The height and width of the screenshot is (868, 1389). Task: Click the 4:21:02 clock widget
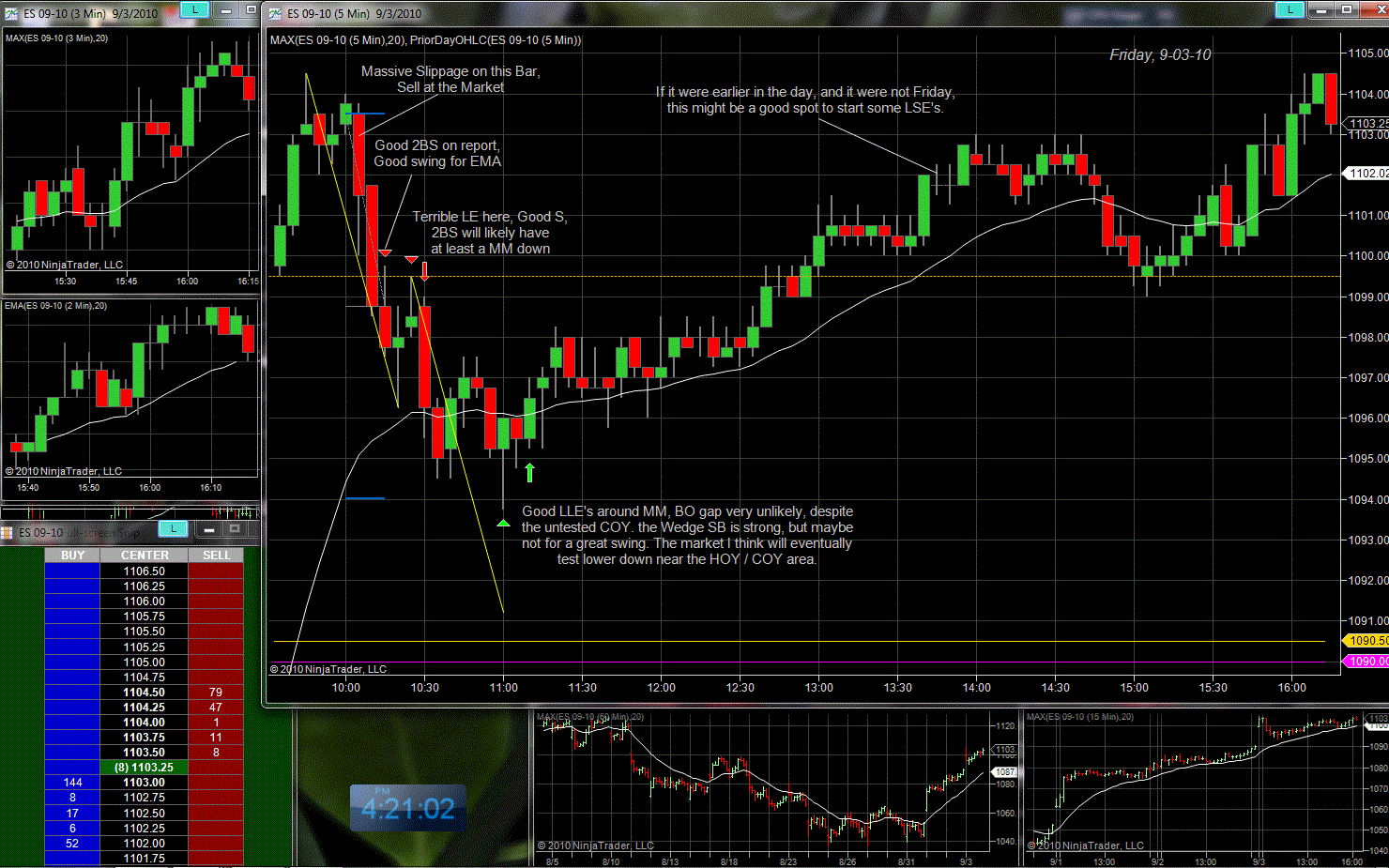click(408, 808)
